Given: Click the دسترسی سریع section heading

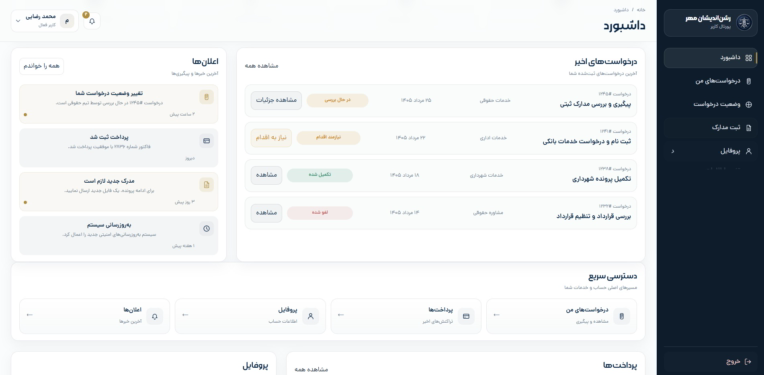Looking at the screenshot, I should pyautogui.click(x=612, y=276).
